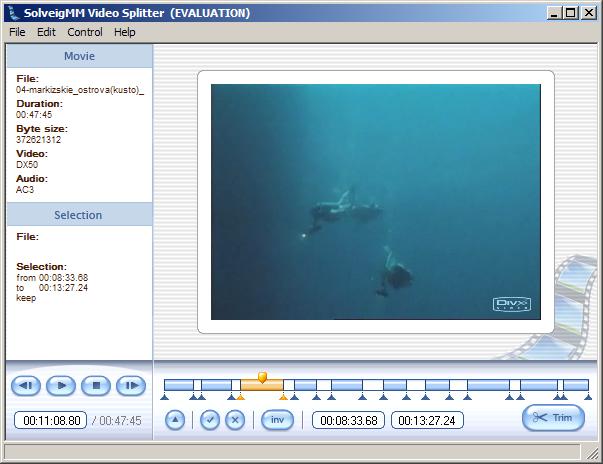Open the Control menu
Image resolution: width=603 pixels, height=464 pixels.
[x=85, y=32]
